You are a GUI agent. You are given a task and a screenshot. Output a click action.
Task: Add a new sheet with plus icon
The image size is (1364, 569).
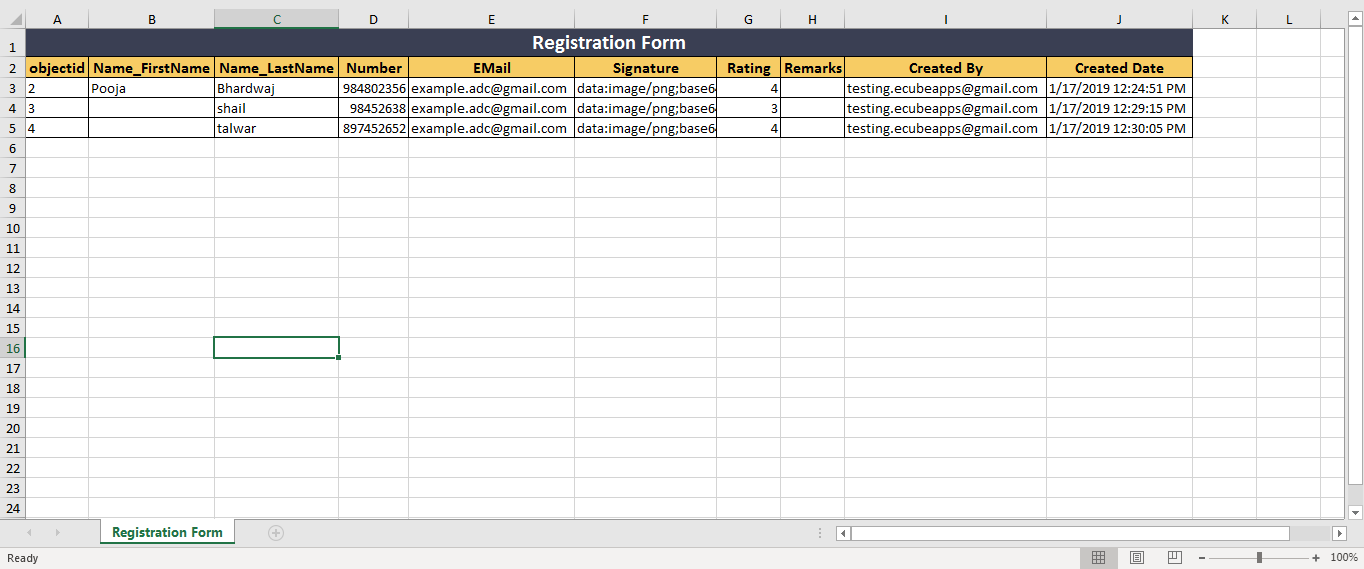[276, 533]
